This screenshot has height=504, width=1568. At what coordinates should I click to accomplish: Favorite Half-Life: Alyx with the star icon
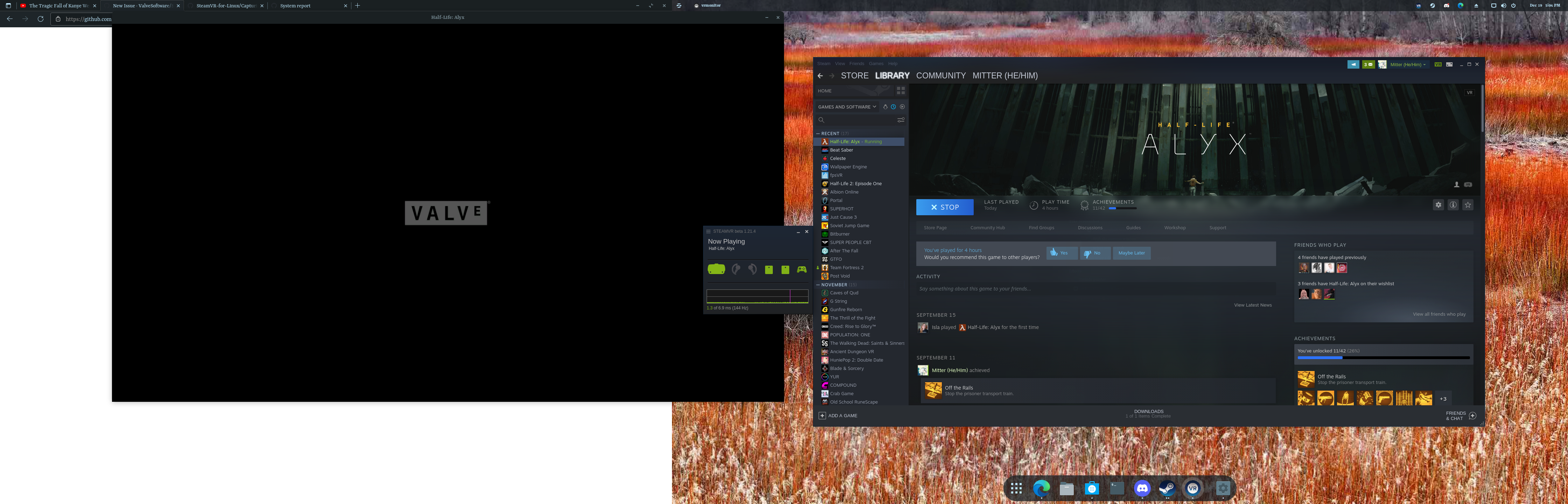(x=1468, y=205)
